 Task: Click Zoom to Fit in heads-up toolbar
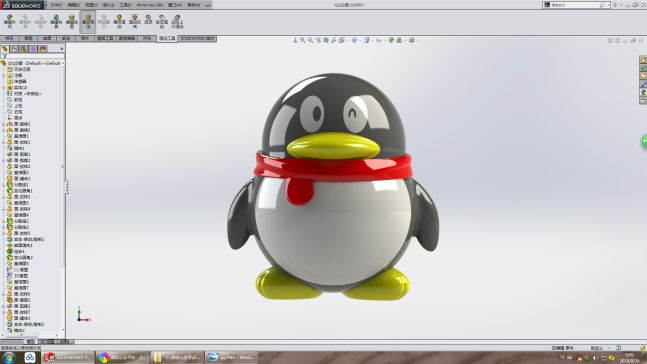click(302, 40)
